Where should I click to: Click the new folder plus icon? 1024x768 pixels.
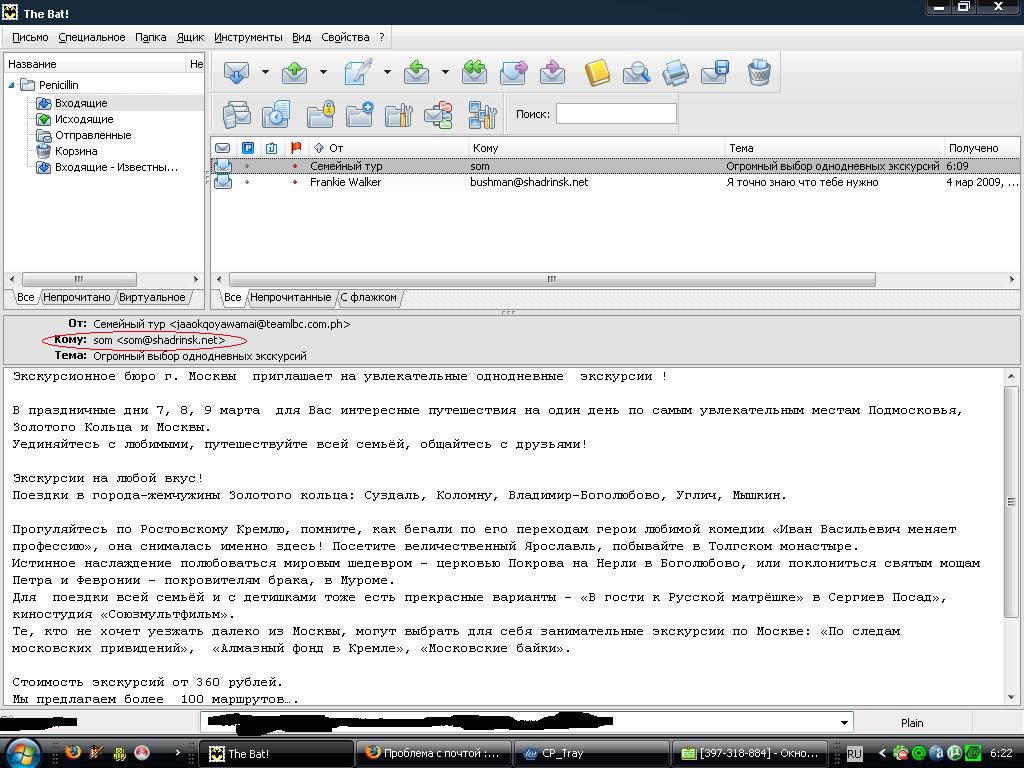tap(359, 114)
